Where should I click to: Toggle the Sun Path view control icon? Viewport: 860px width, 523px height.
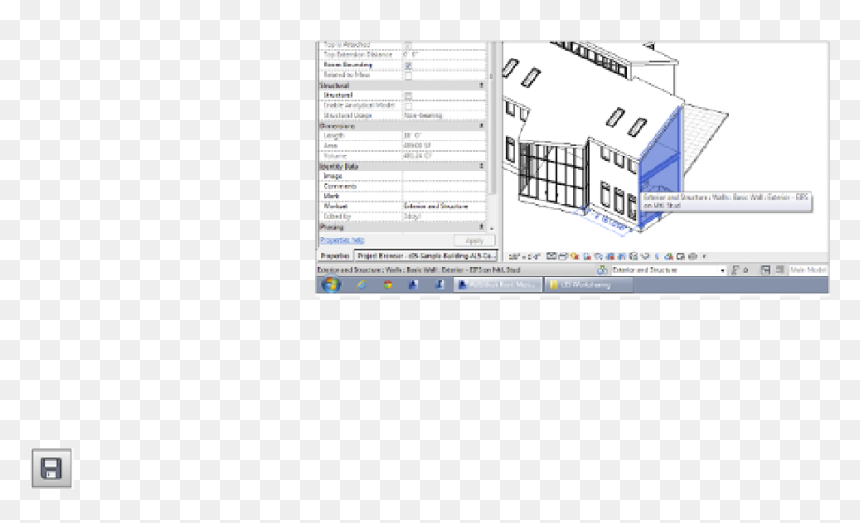[575, 257]
